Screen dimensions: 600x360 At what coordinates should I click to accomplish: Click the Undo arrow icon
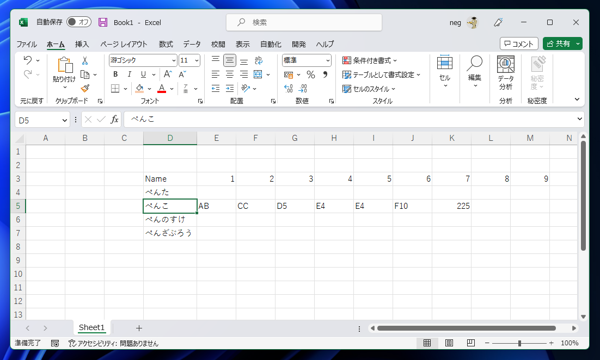point(28,60)
